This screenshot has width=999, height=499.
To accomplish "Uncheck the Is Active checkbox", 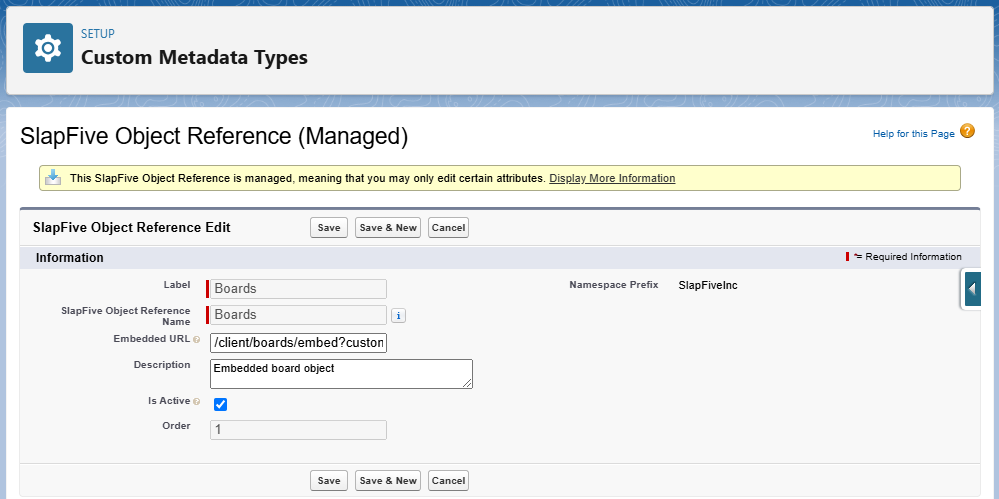I will (221, 404).
